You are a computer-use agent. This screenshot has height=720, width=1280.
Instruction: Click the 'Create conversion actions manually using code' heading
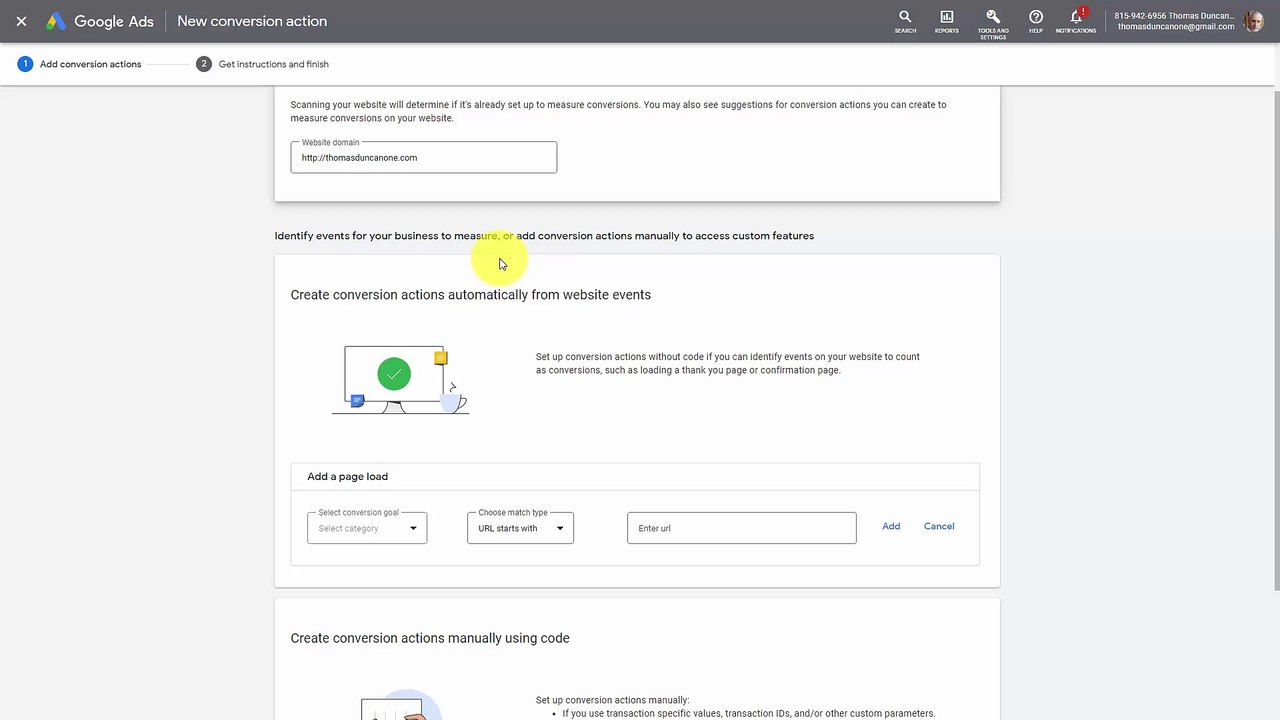pos(430,638)
